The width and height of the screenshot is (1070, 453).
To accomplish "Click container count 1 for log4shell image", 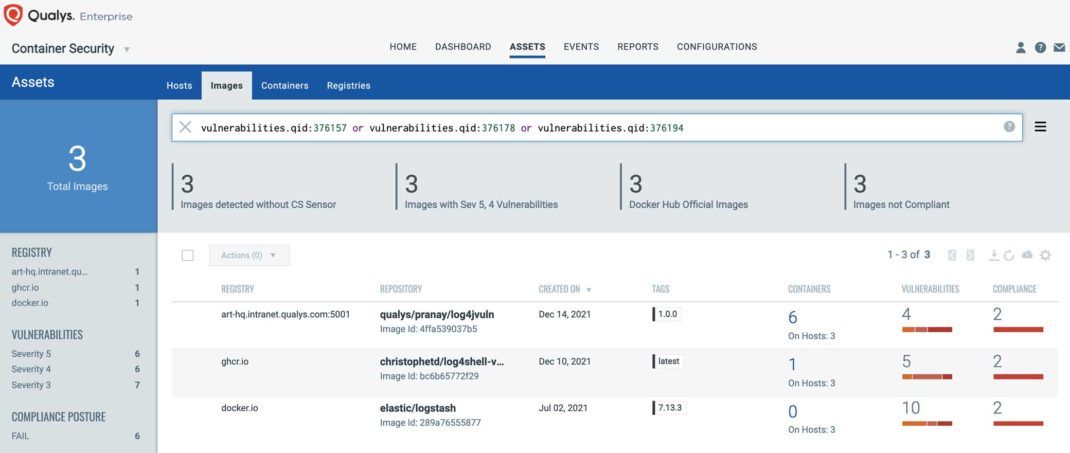I will pos(792,364).
